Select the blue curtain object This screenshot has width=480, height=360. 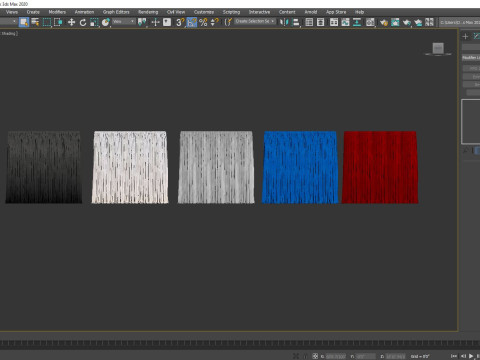pos(300,167)
